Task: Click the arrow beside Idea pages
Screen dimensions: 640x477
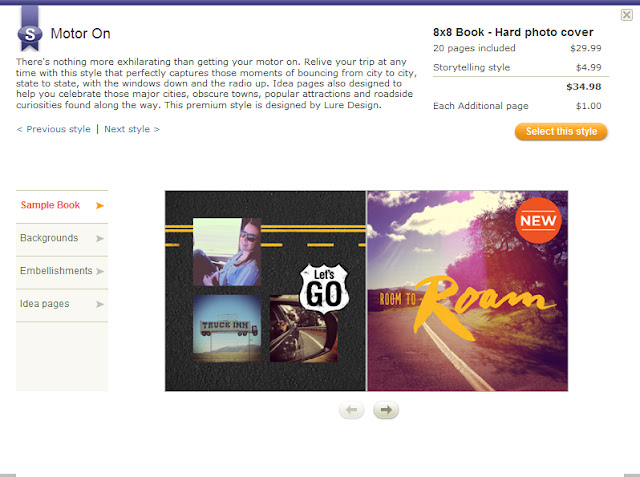Action: [x=100, y=304]
